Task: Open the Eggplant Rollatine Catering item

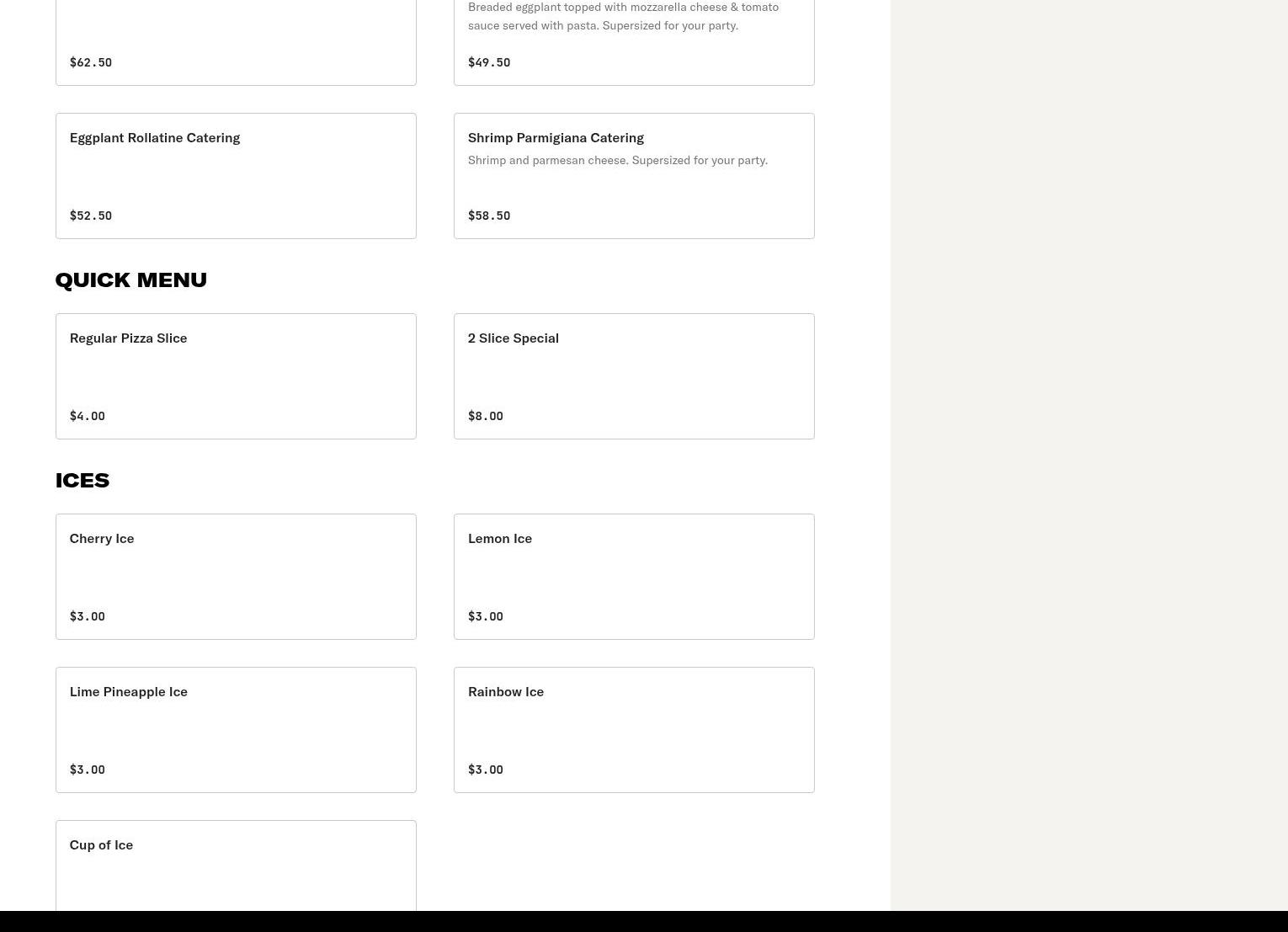Action: click(236, 176)
